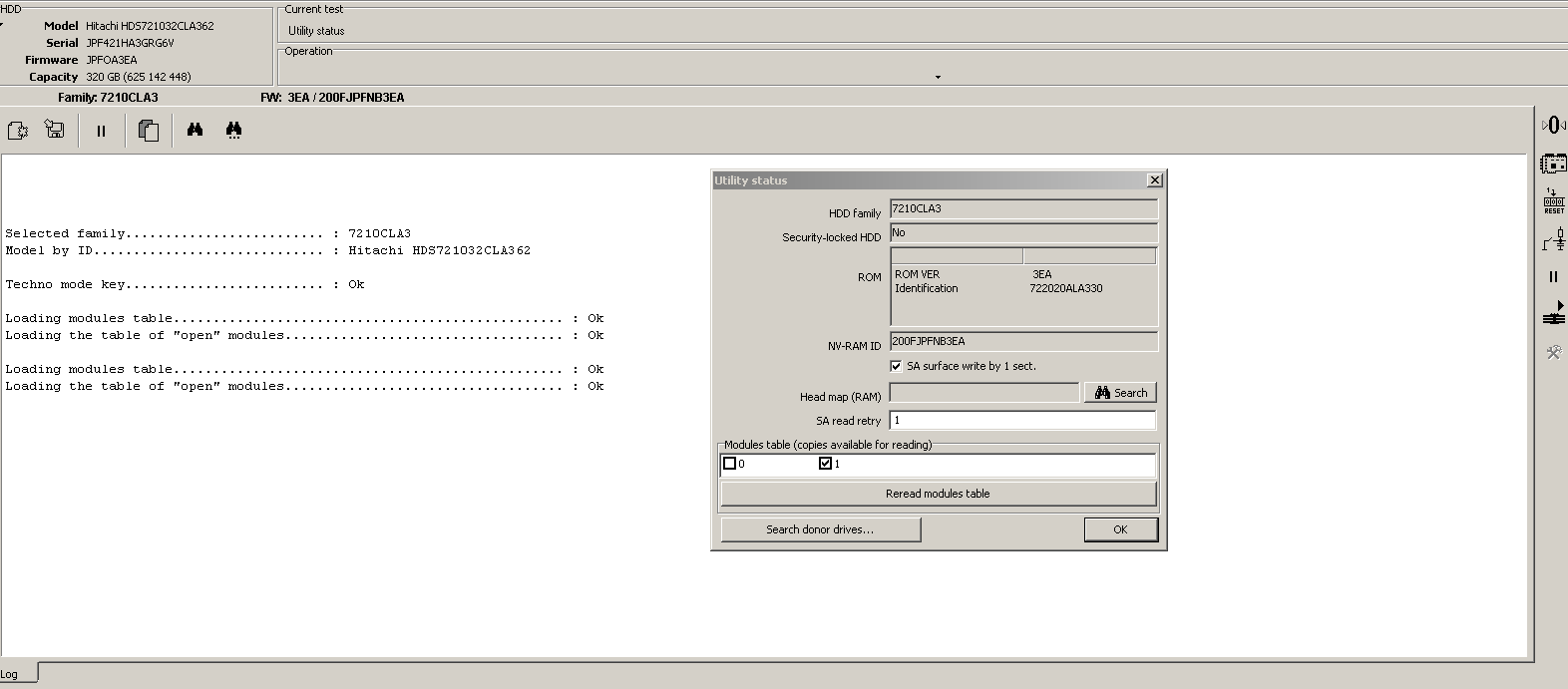This screenshot has height=689, width=1568.
Task: Click ROM VER row in ROM list
Action: click(1022, 274)
